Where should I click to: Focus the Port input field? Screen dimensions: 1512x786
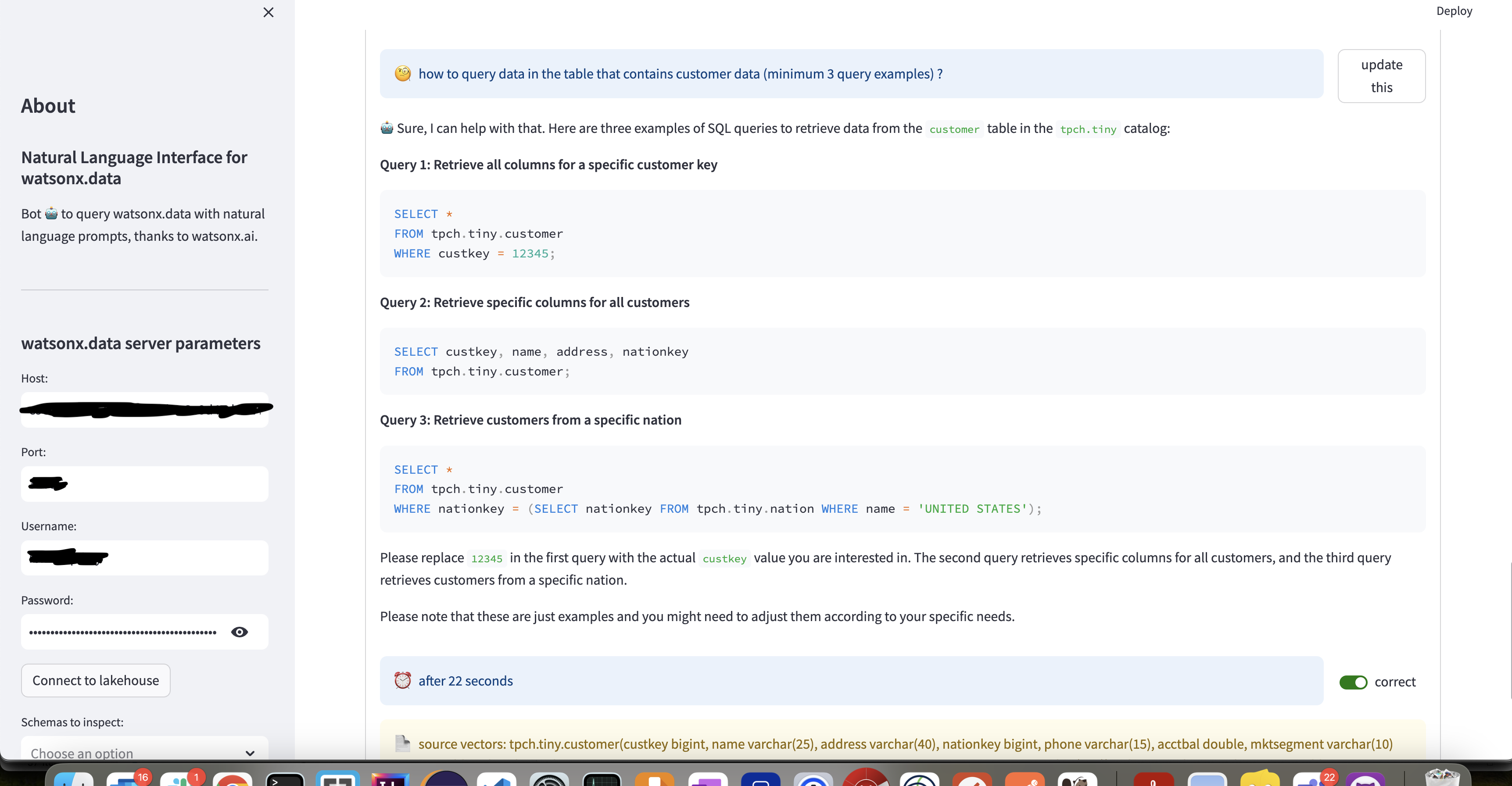click(144, 484)
